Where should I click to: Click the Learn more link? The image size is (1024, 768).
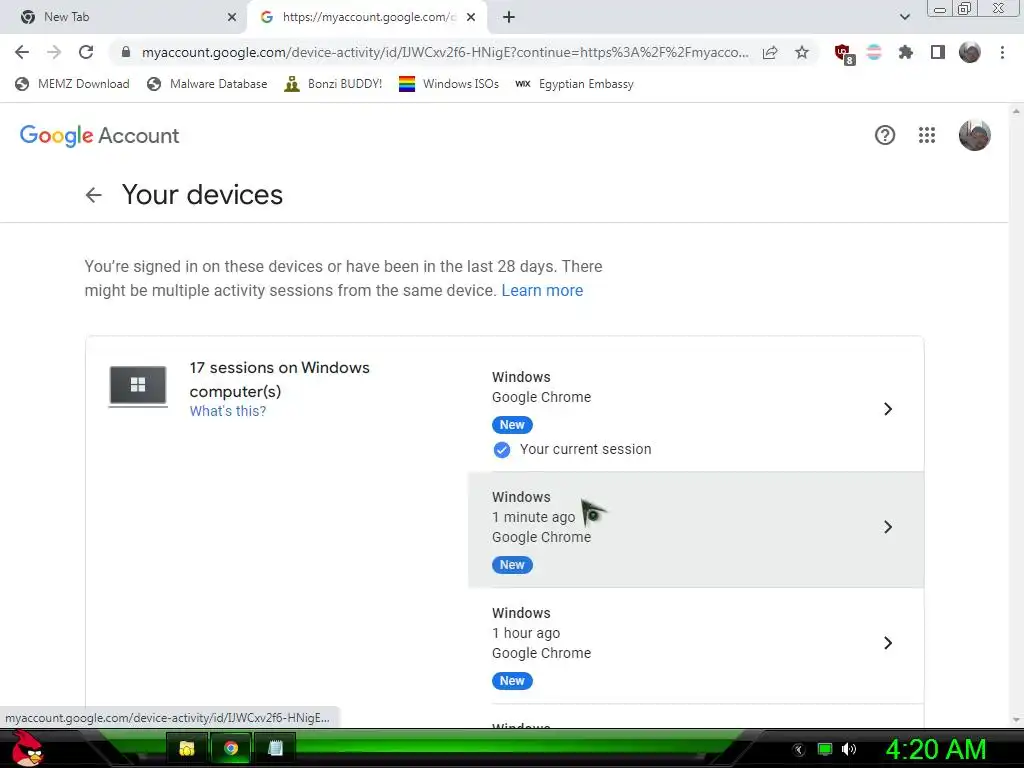click(542, 291)
